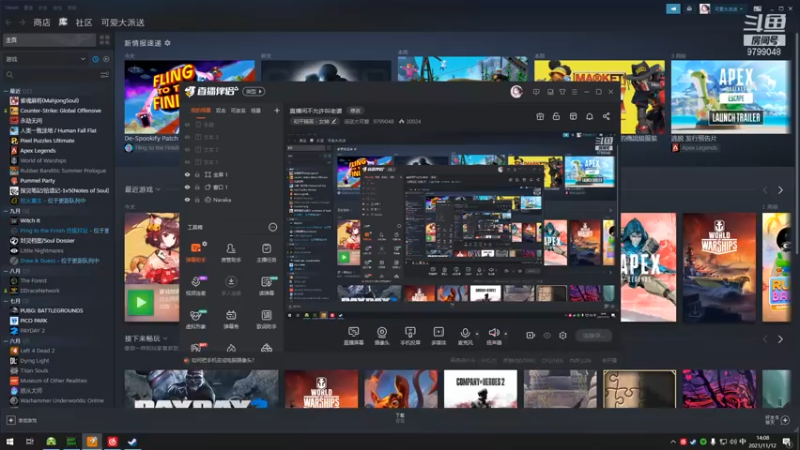Collapse the 九月 group in Steam library

pos(6,211)
